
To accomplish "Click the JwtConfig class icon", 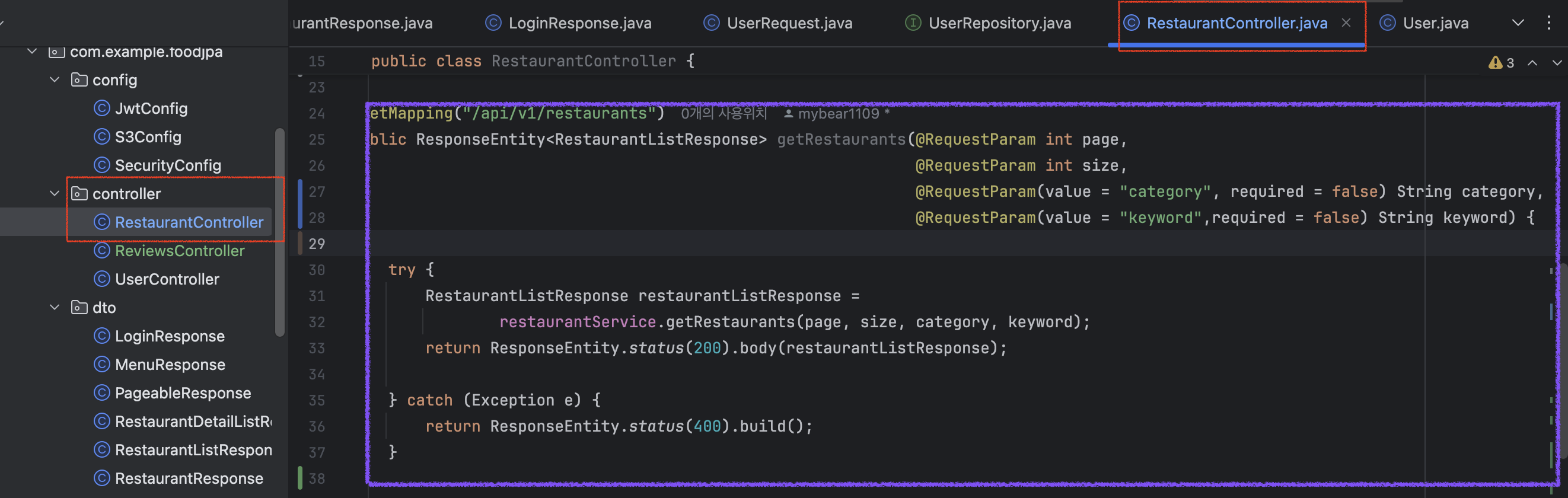I will [101, 108].
